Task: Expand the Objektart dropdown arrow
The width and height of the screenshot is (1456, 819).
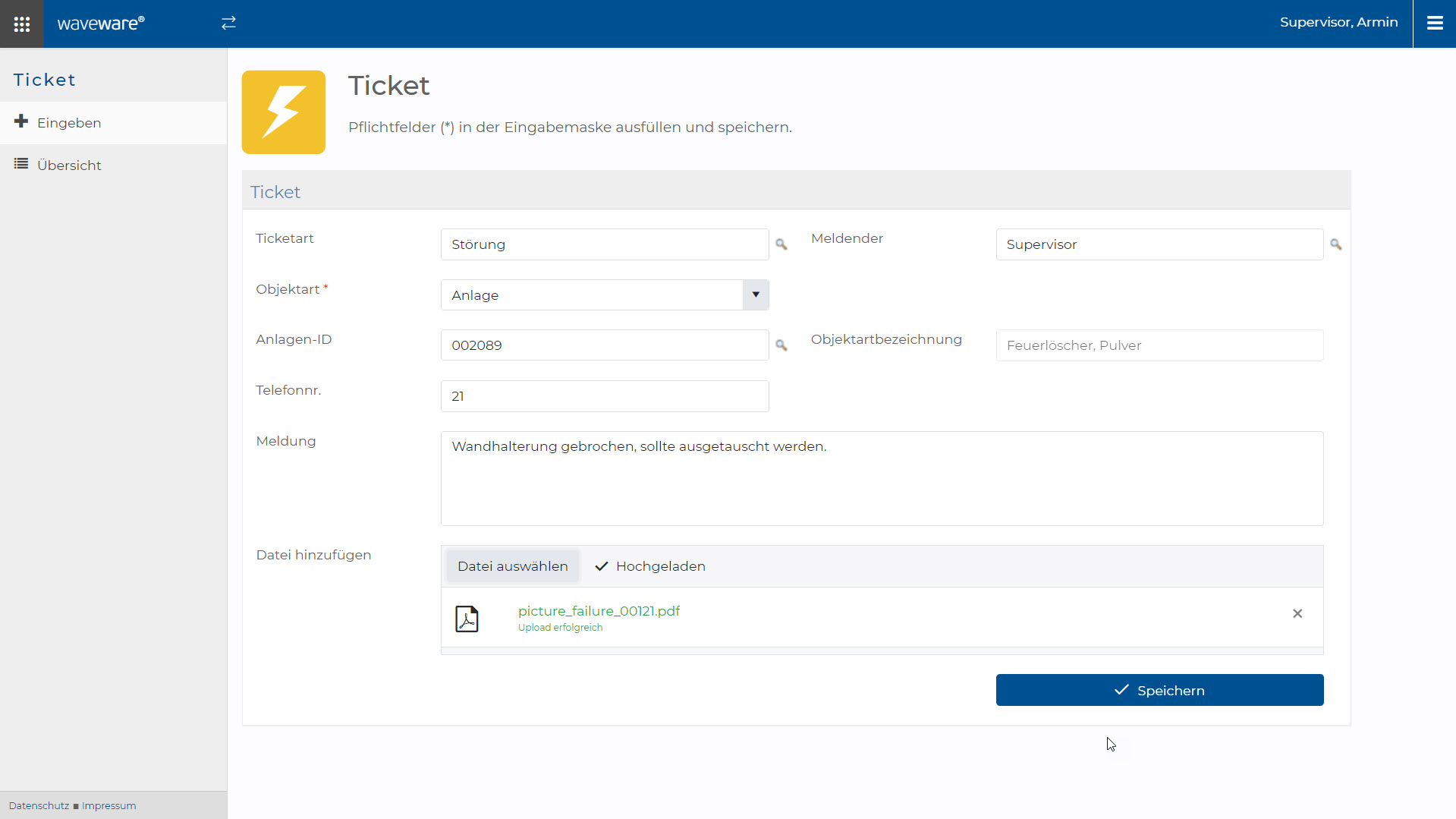Action: pos(755,295)
